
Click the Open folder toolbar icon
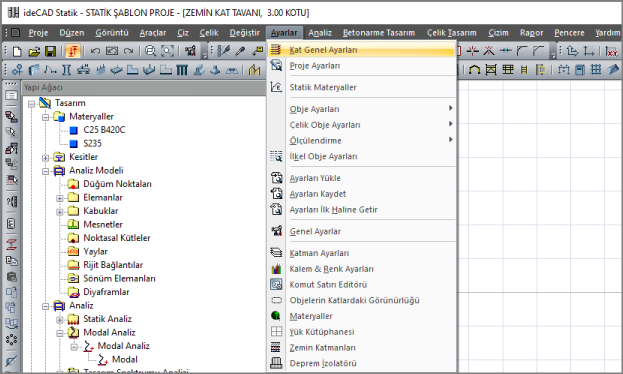(34, 51)
